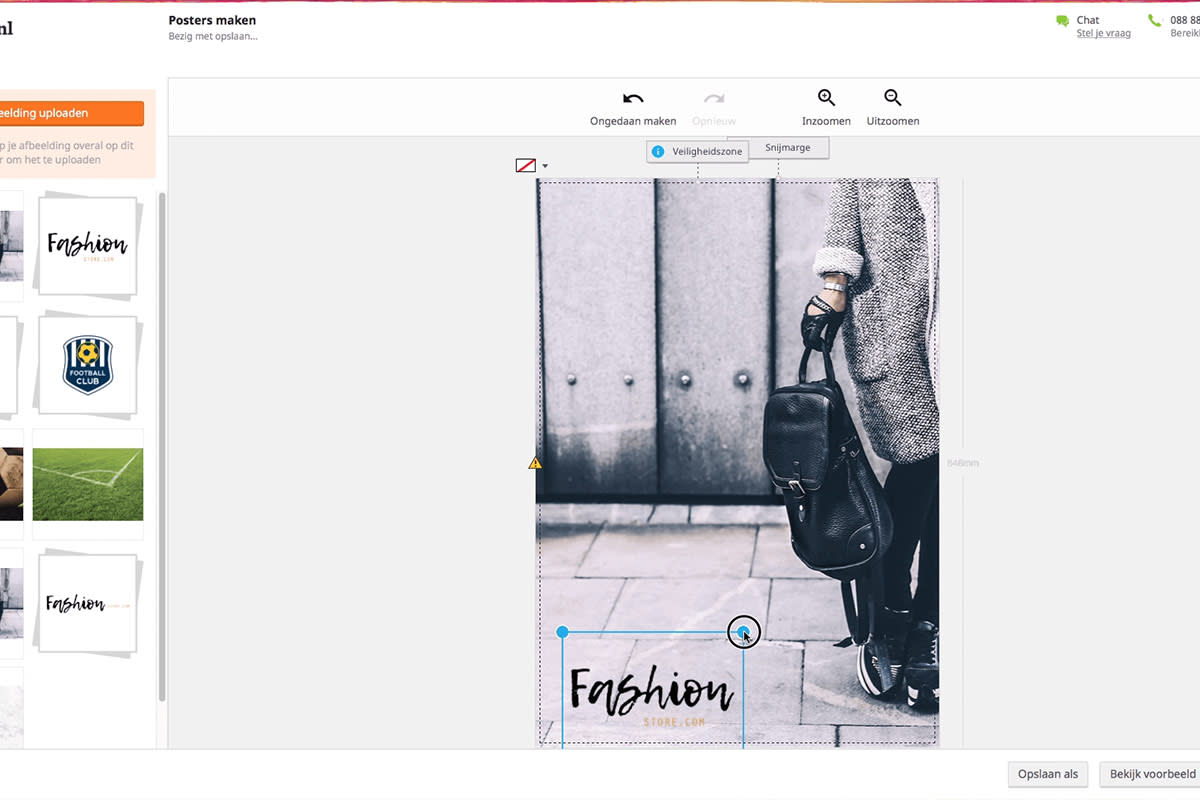Image resolution: width=1200 pixels, height=800 pixels.
Task: Click the Ongedaan maken (undo) icon
Action: point(632,99)
